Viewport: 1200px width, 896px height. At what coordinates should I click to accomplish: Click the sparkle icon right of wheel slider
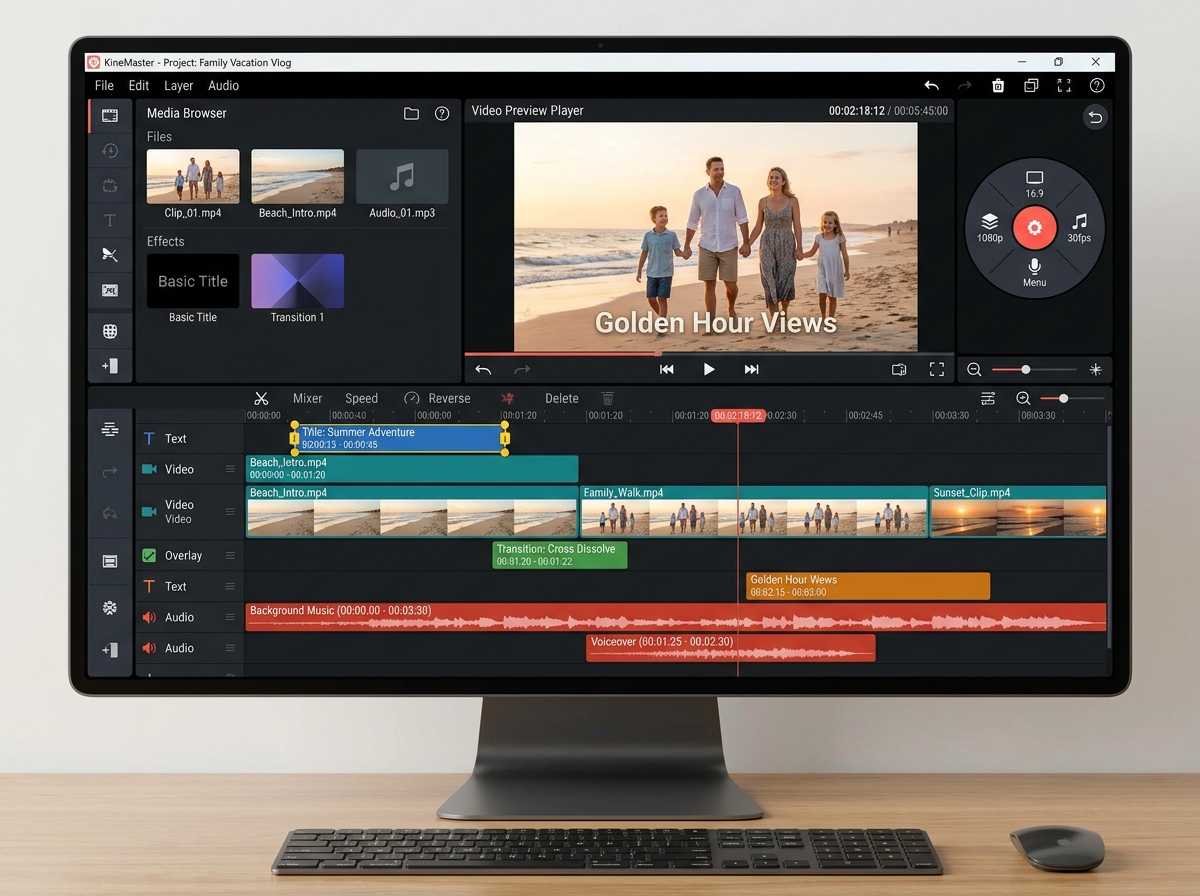point(1095,370)
